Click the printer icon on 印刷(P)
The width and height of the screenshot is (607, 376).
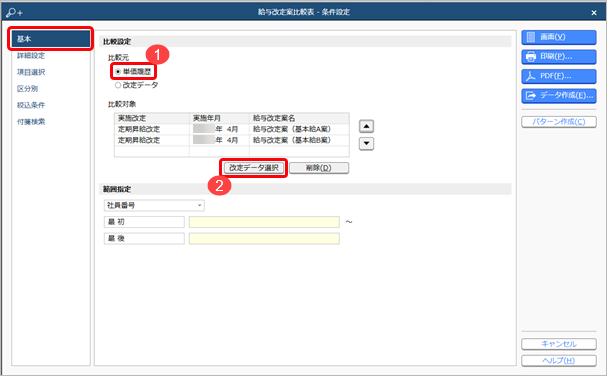click(x=531, y=57)
